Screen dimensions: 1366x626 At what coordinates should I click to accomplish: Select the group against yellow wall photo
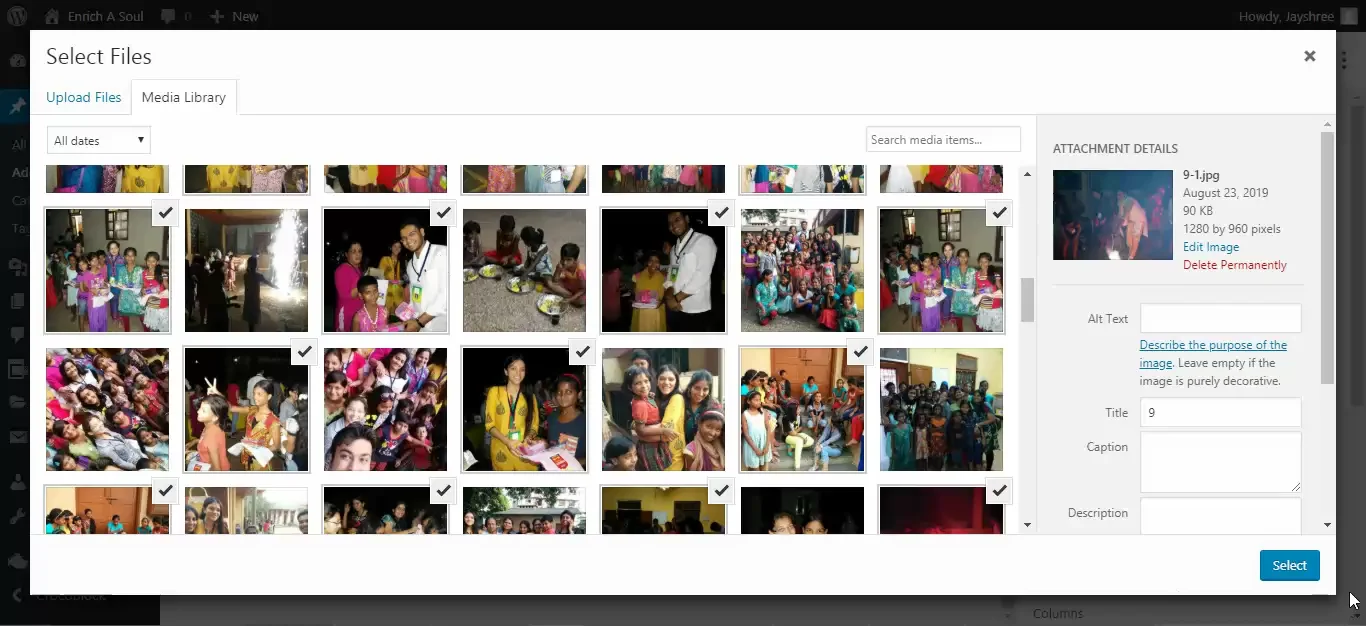(x=941, y=409)
